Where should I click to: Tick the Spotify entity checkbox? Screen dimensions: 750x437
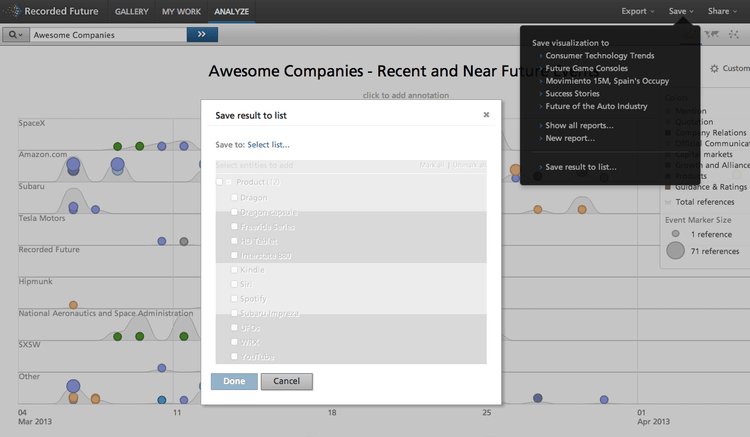[x=235, y=299]
